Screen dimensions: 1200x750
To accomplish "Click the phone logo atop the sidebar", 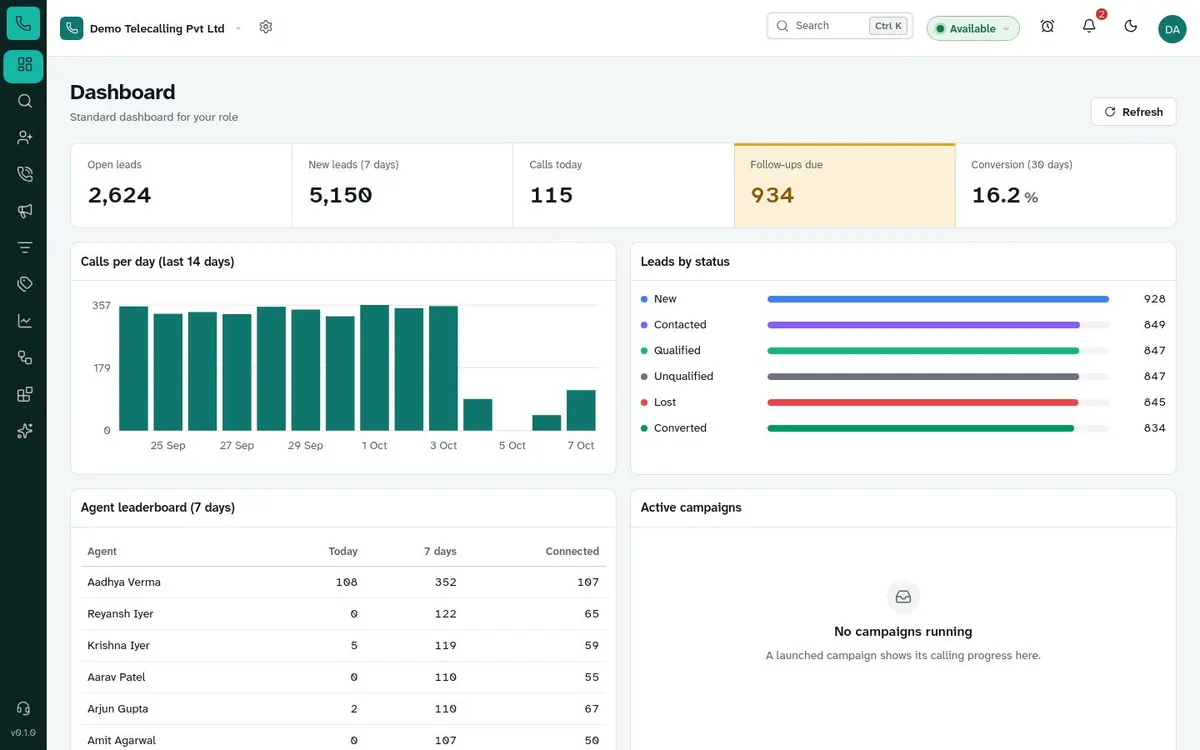I will 23,23.
